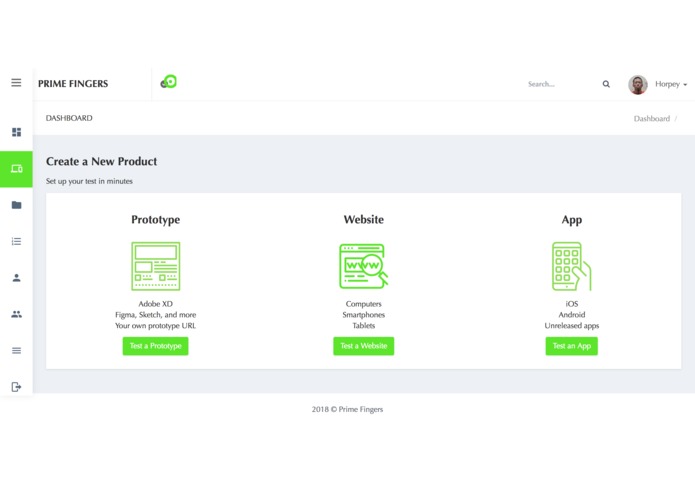Click the DASHBOARD page label
This screenshot has width=695, height=494.
click(x=69, y=118)
